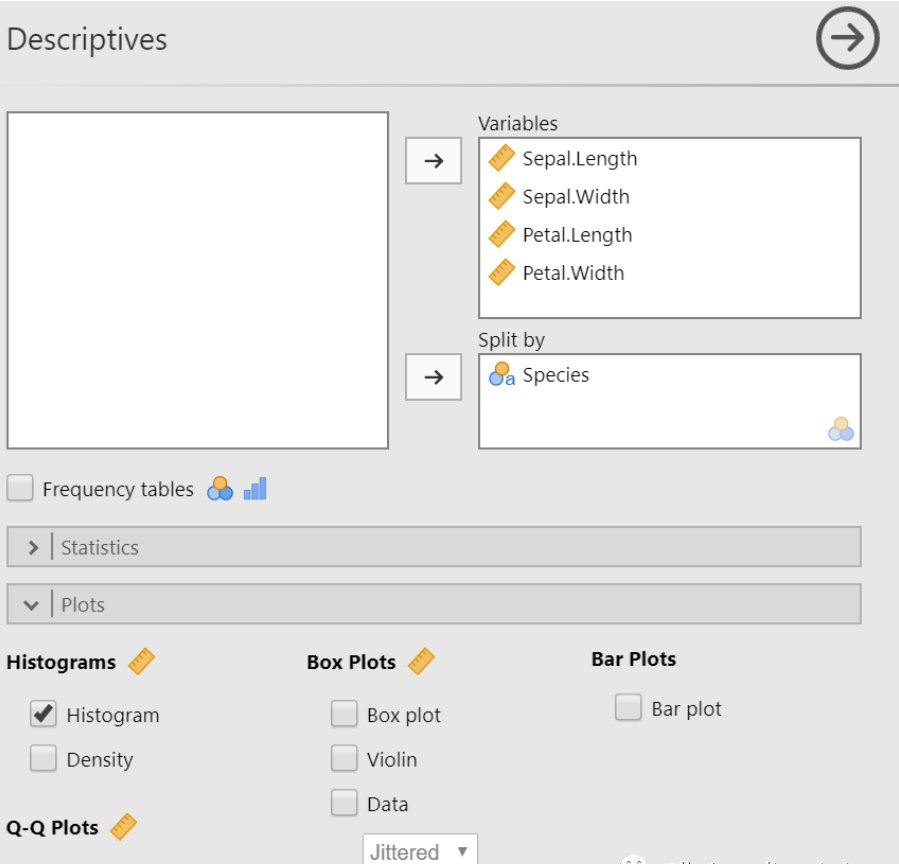
Task: Click the nominal icon next to Species
Action: click(501, 376)
